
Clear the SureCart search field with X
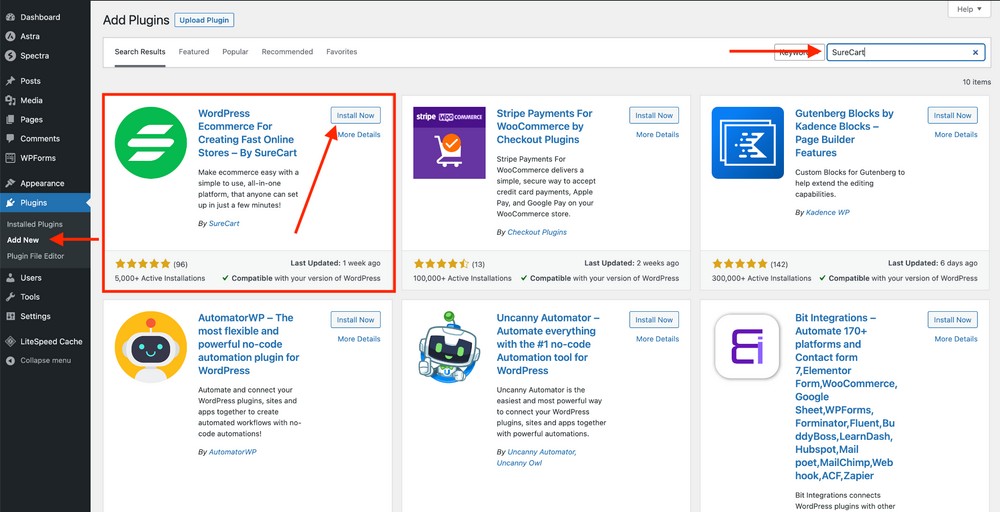pyautogui.click(x=975, y=52)
